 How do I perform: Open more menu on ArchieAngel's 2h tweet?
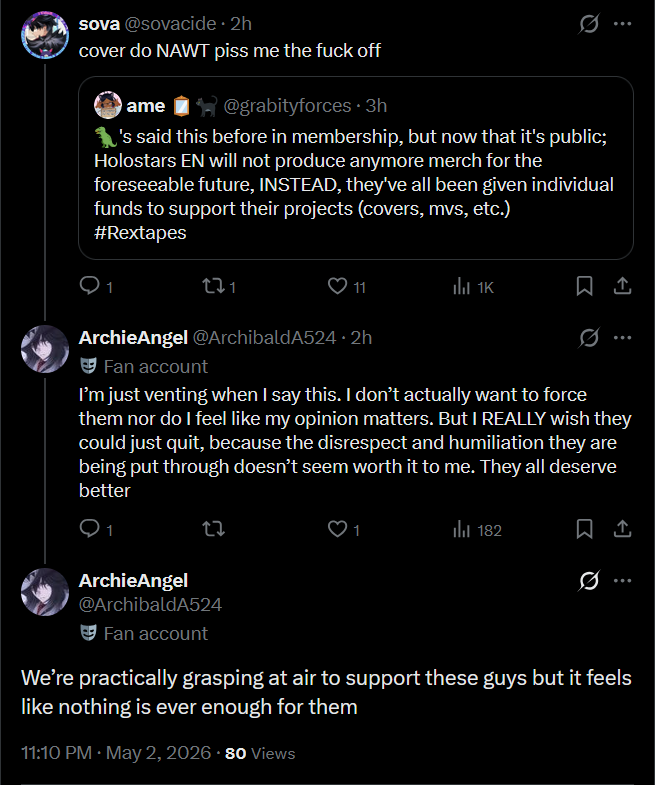pyautogui.click(x=622, y=337)
